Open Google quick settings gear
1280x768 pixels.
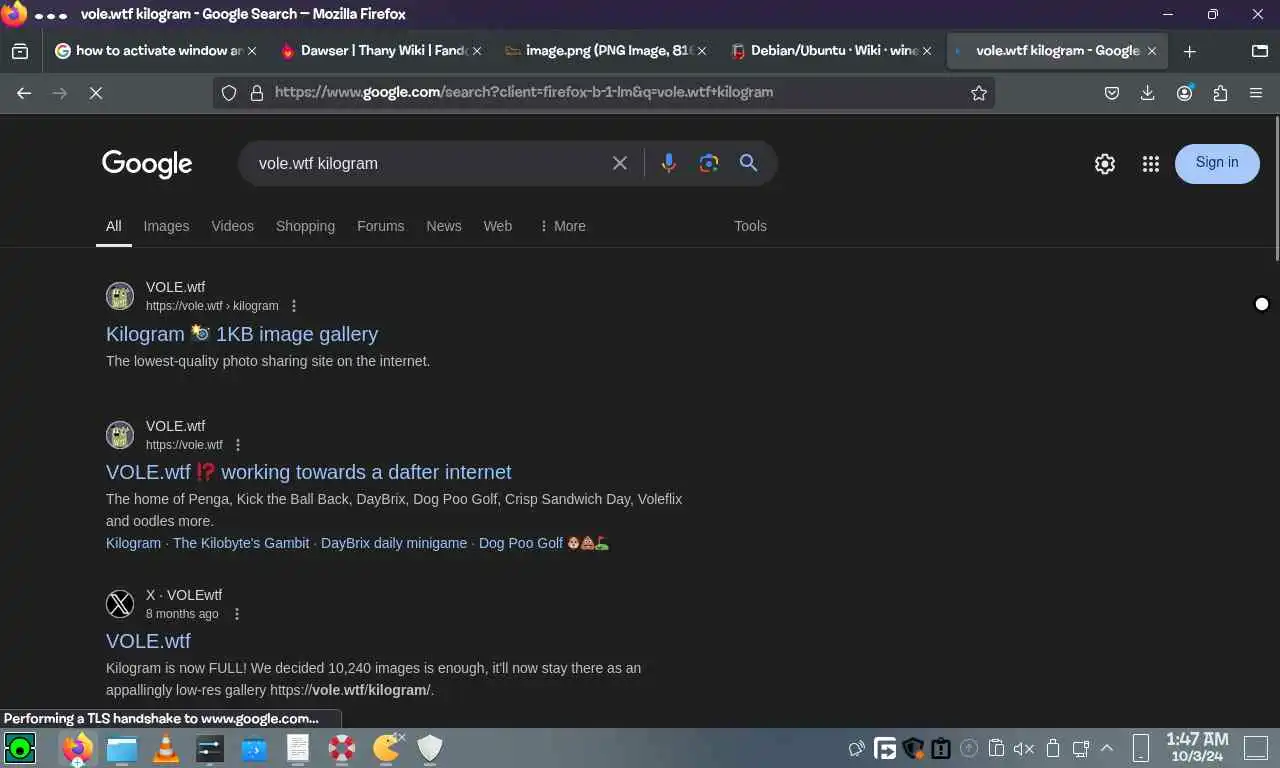tap(1105, 164)
